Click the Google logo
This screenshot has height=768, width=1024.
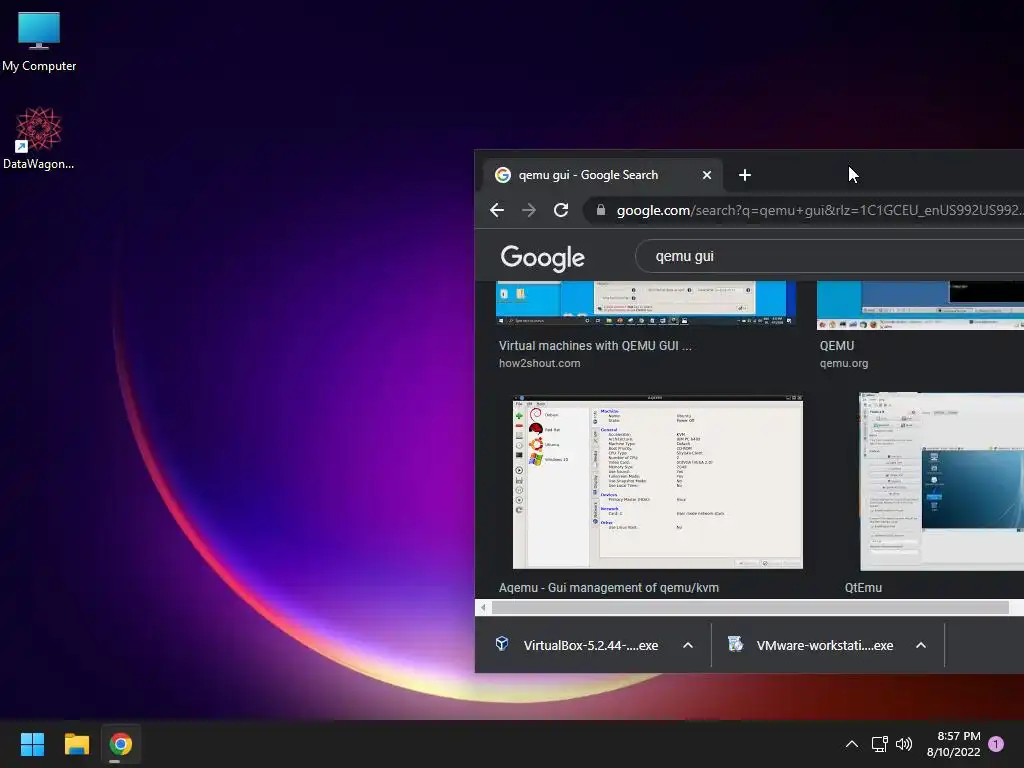543,257
